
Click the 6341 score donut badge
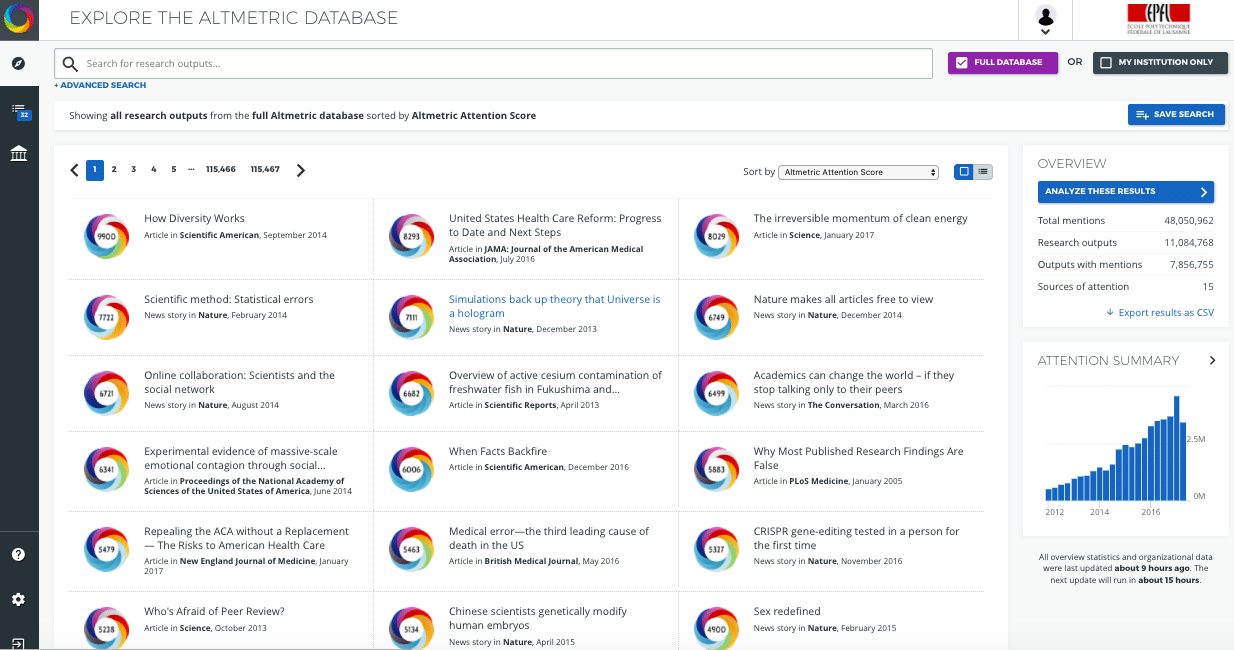106,469
